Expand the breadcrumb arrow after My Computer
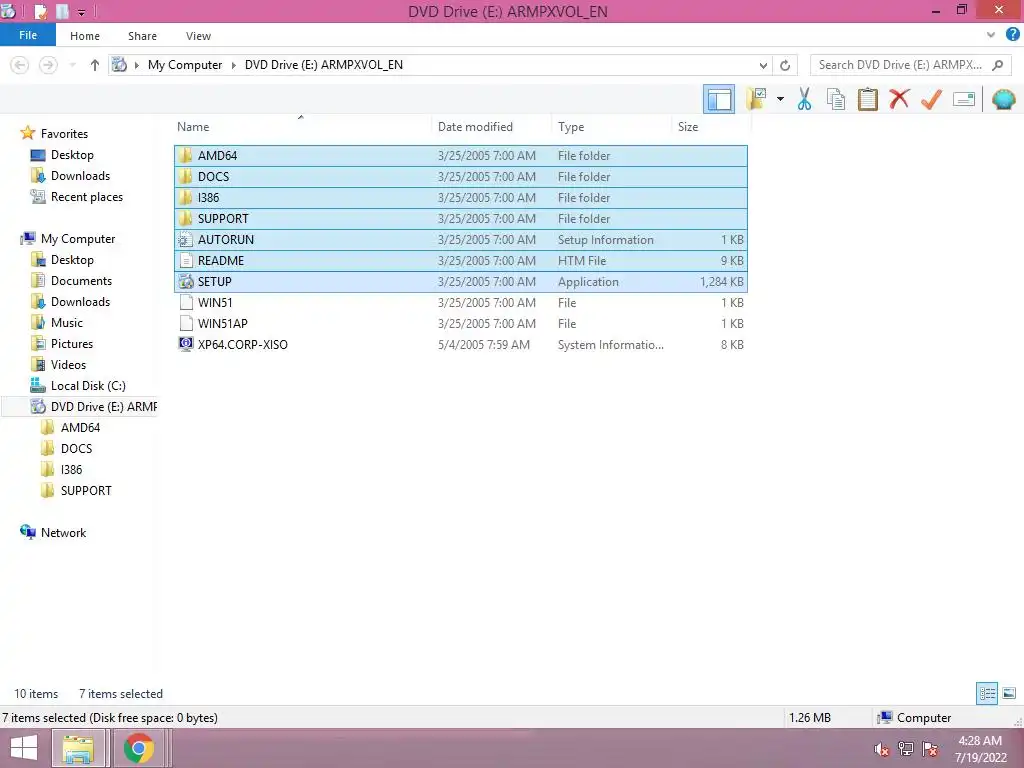 click(x=233, y=65)
